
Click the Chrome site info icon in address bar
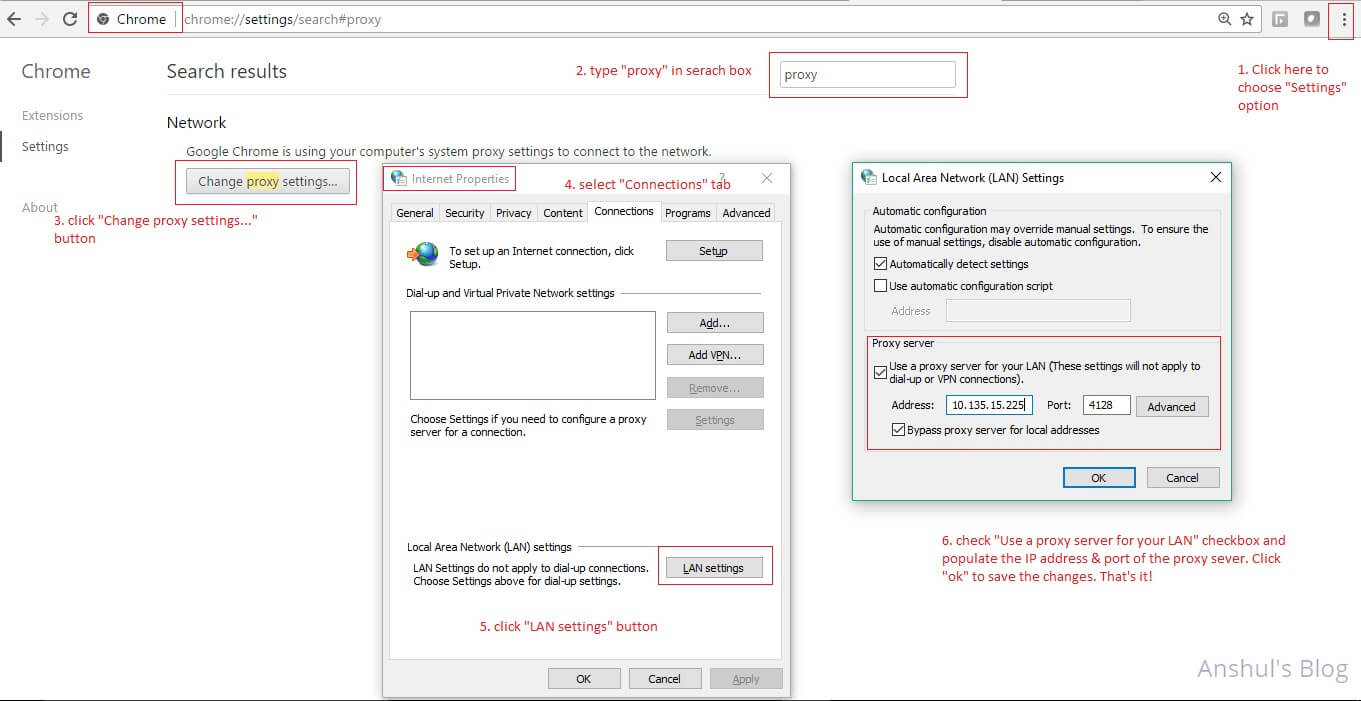click(103, 19)
